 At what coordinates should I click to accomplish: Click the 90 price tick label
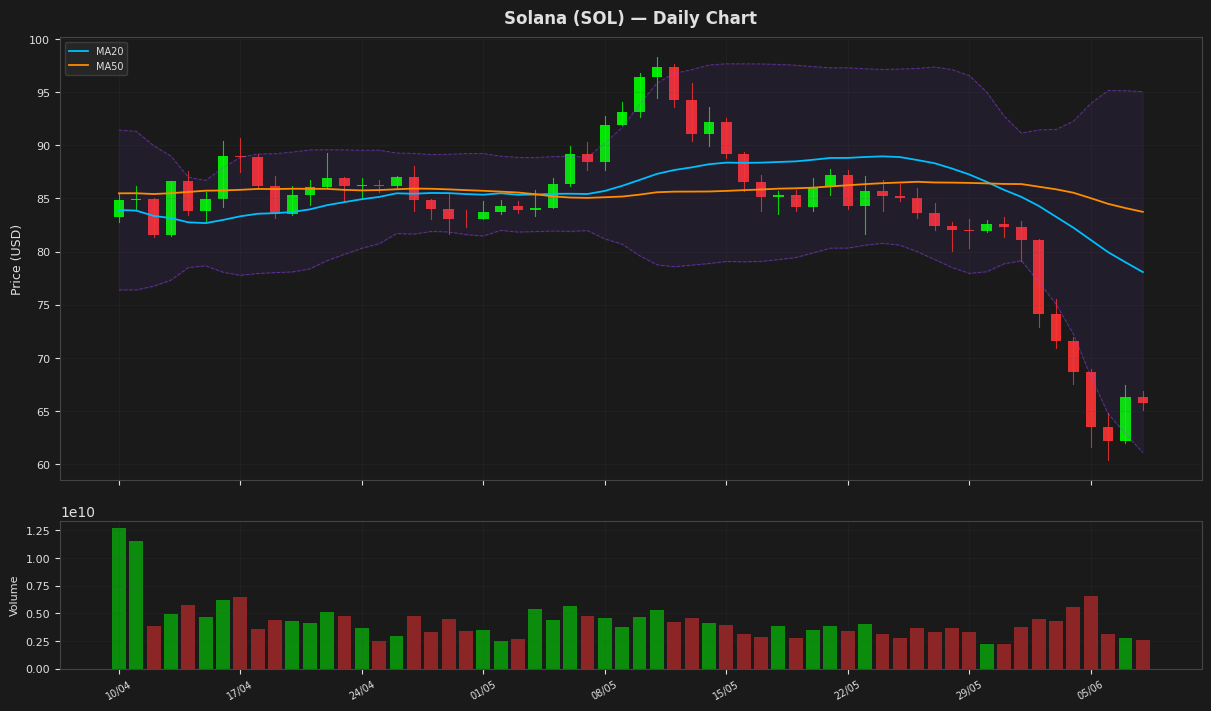[43, 146]
